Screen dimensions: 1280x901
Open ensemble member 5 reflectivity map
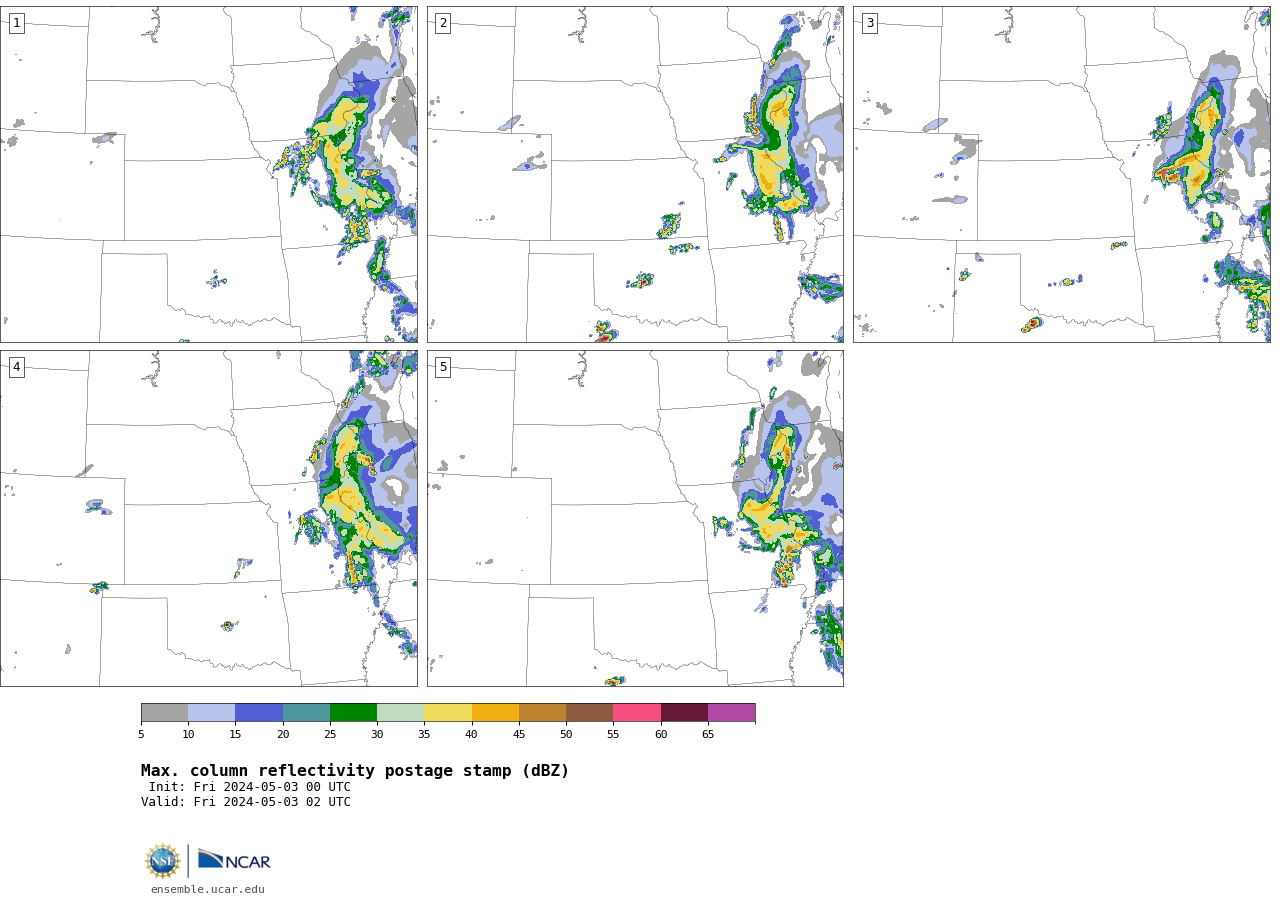click(x=635, y=518)
